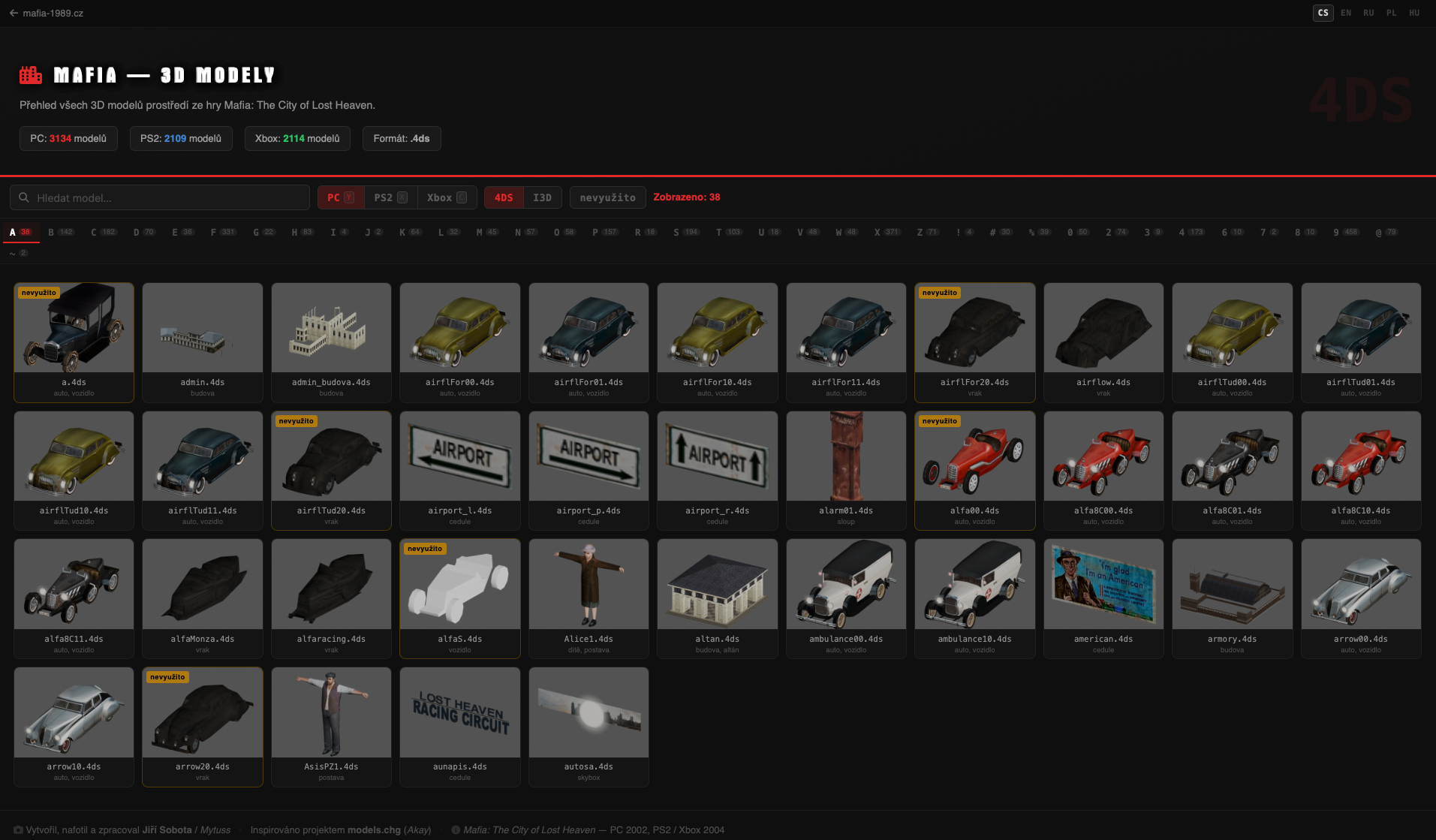The width and height of the screenshot is (1436, 840).
Task: Open the airflFor20.4ds wreck model
Action: tap(975, 342)
